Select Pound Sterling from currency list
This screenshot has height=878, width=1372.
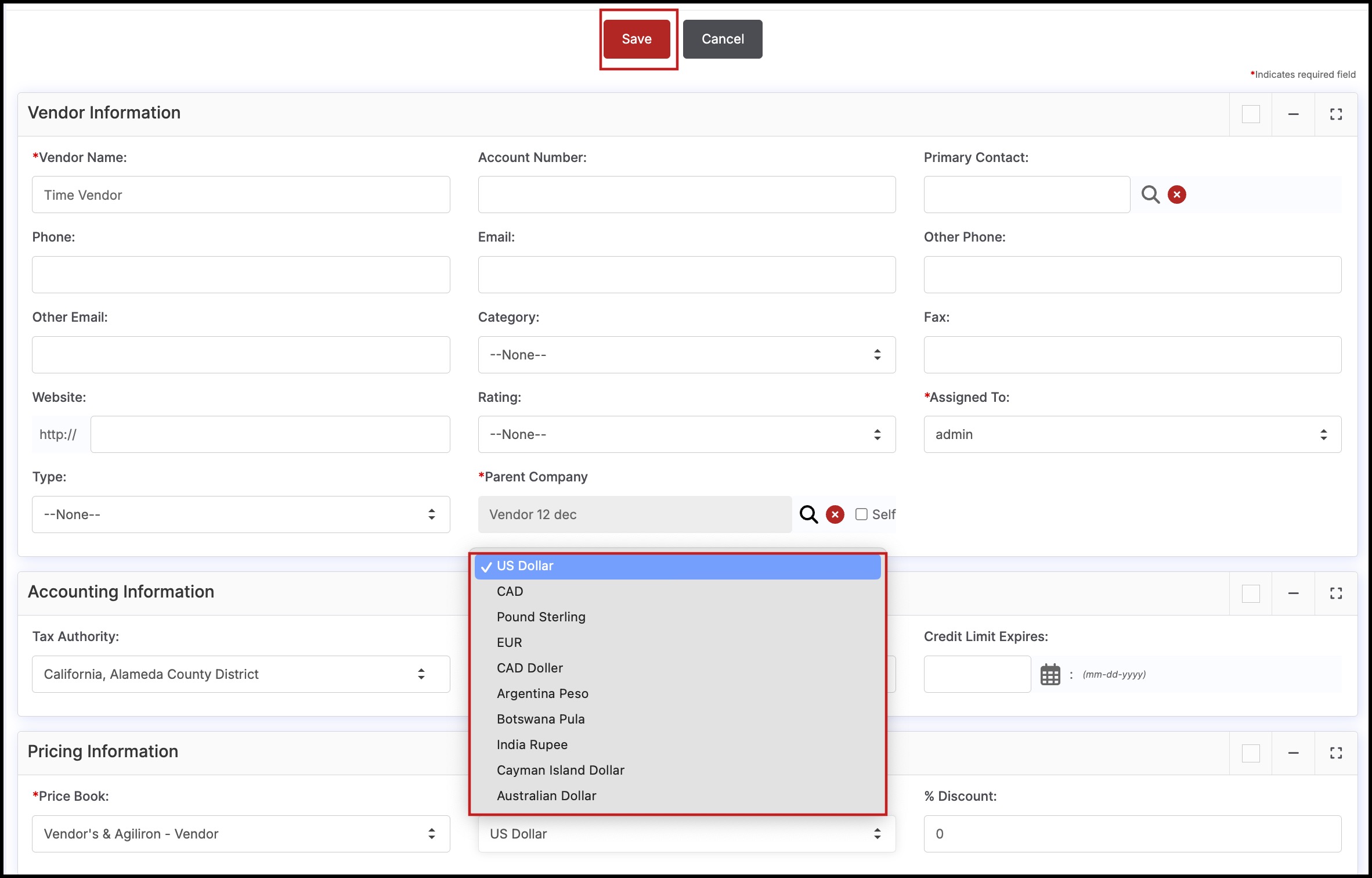(541, 617)
